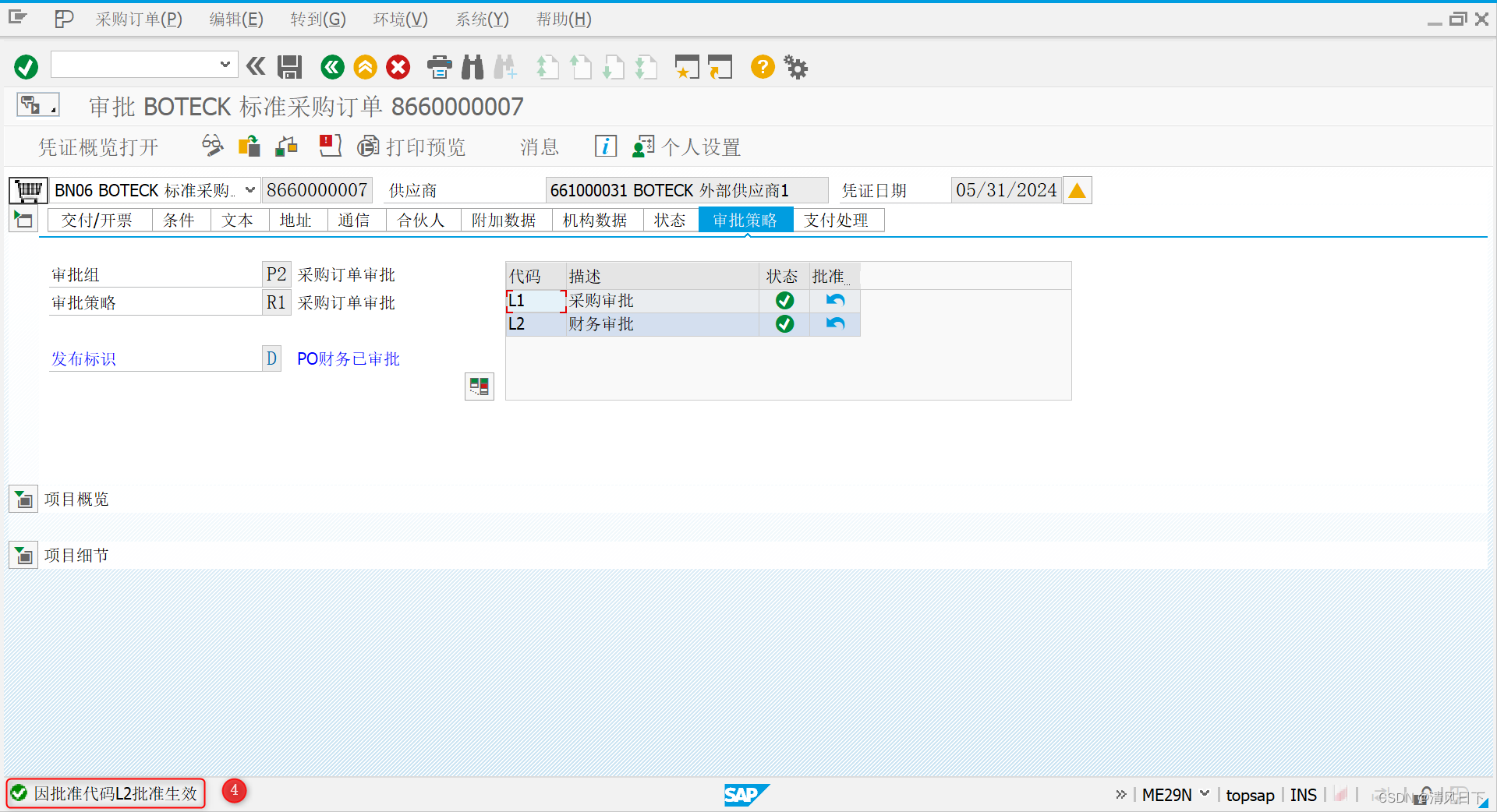Collapse the header section expander

(23, 220)
